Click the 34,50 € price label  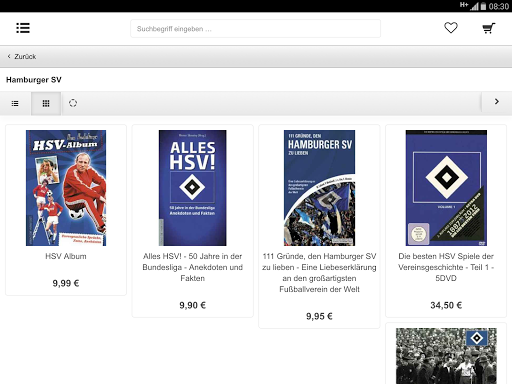click(446, 305)
